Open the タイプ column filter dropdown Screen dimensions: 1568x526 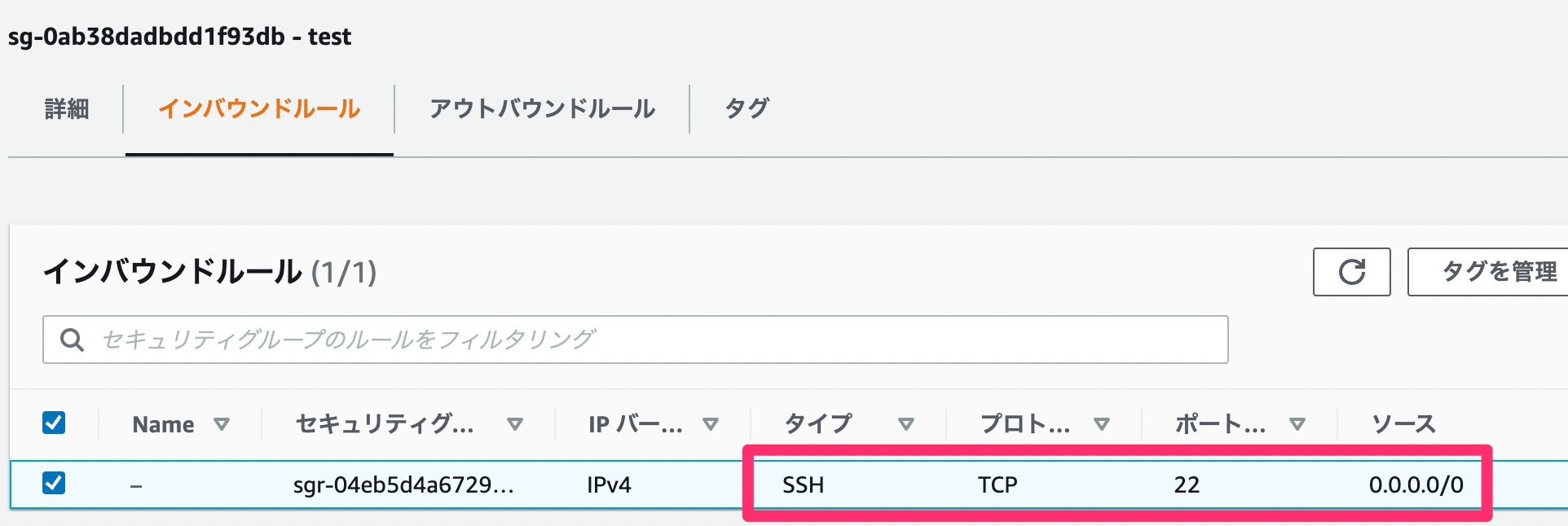905,423
